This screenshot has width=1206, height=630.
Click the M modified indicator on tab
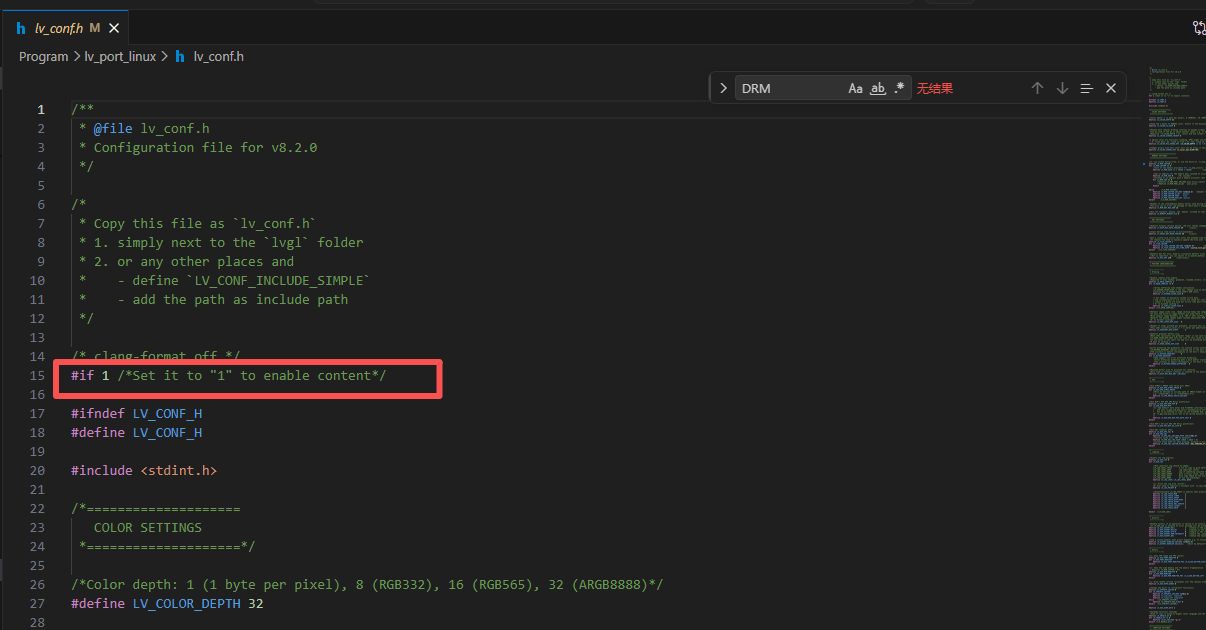coord(95,28)
